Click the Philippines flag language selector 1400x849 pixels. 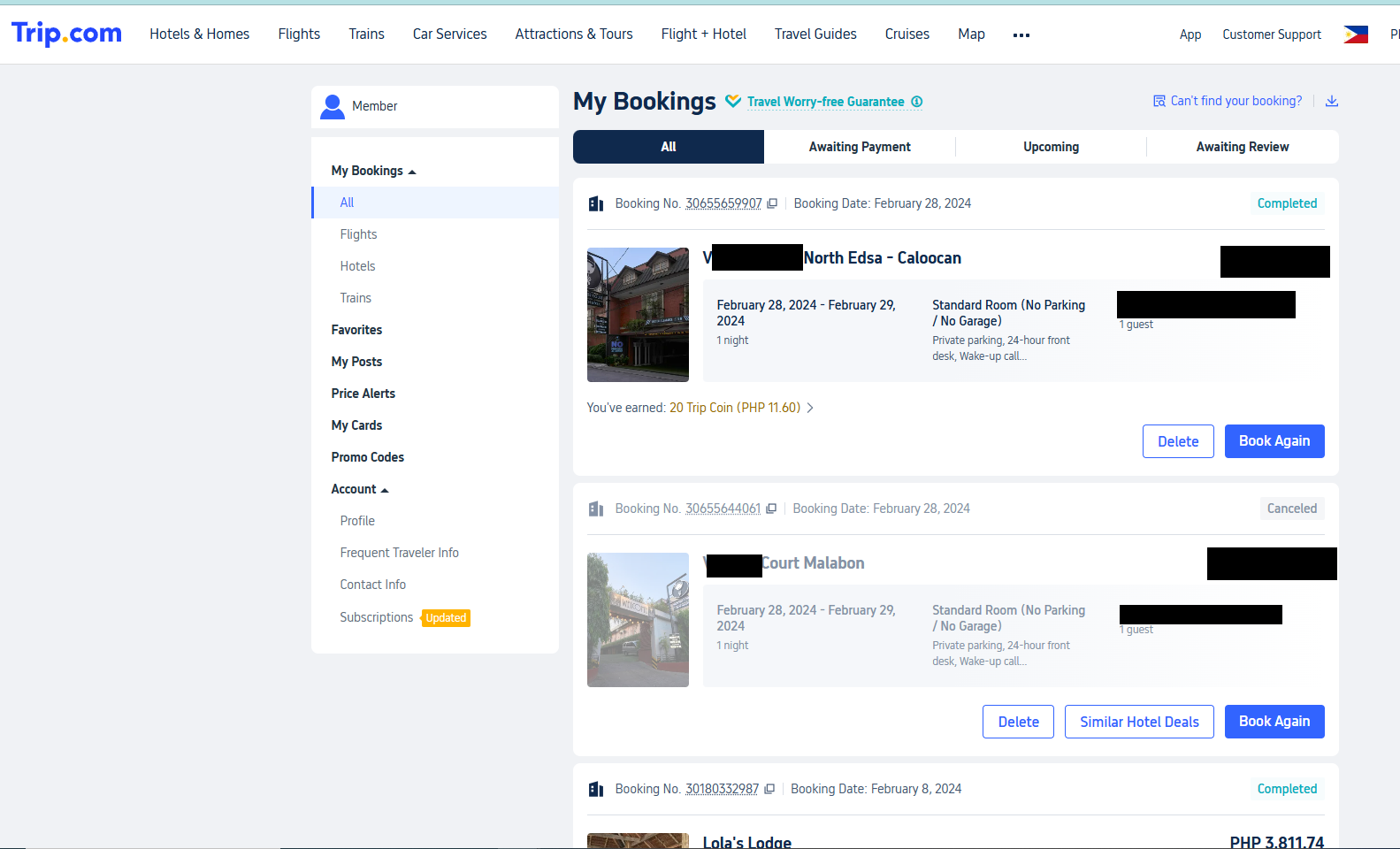tap(1356, 34)
